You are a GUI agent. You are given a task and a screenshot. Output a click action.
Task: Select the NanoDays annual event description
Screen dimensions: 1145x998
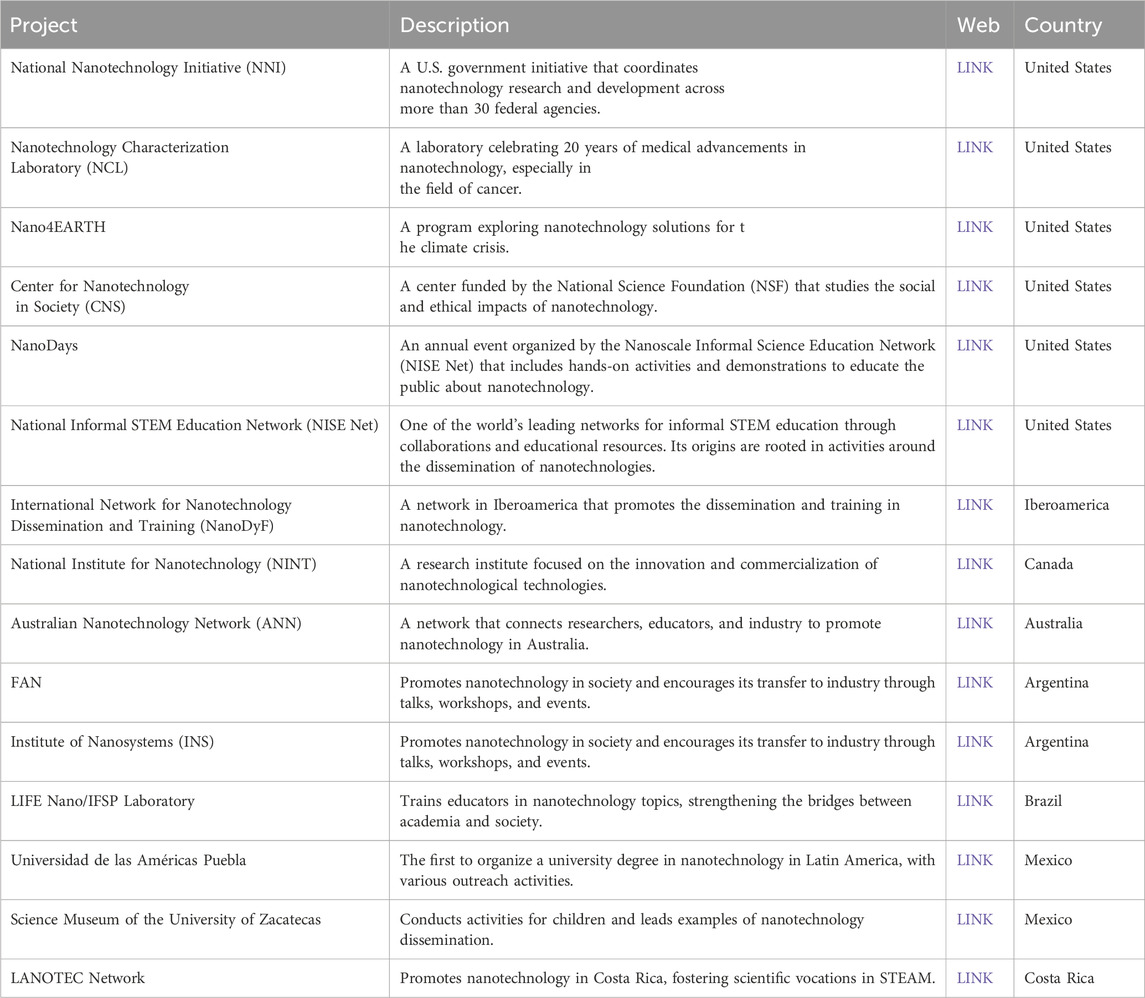click(x=667, y=366)
